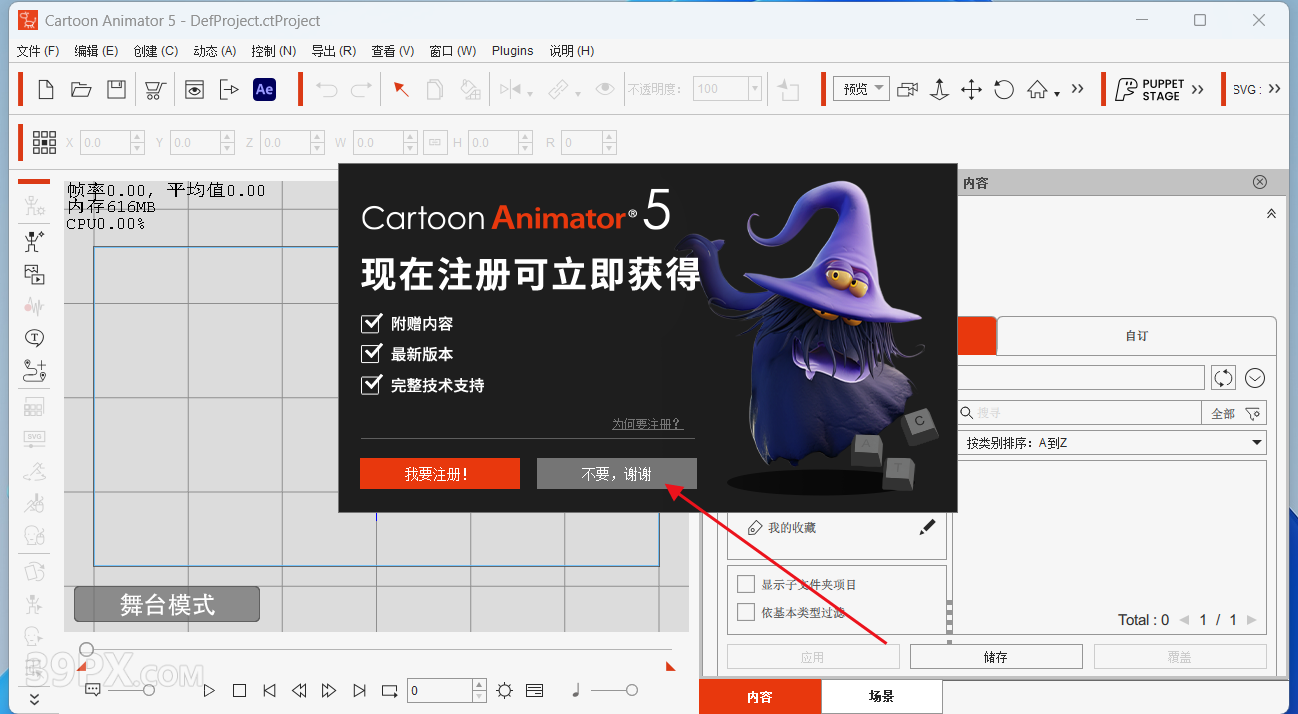Click the shopping cart marketplace icon
This screenshot has height=714, width=1298.
tap(154, 89)
